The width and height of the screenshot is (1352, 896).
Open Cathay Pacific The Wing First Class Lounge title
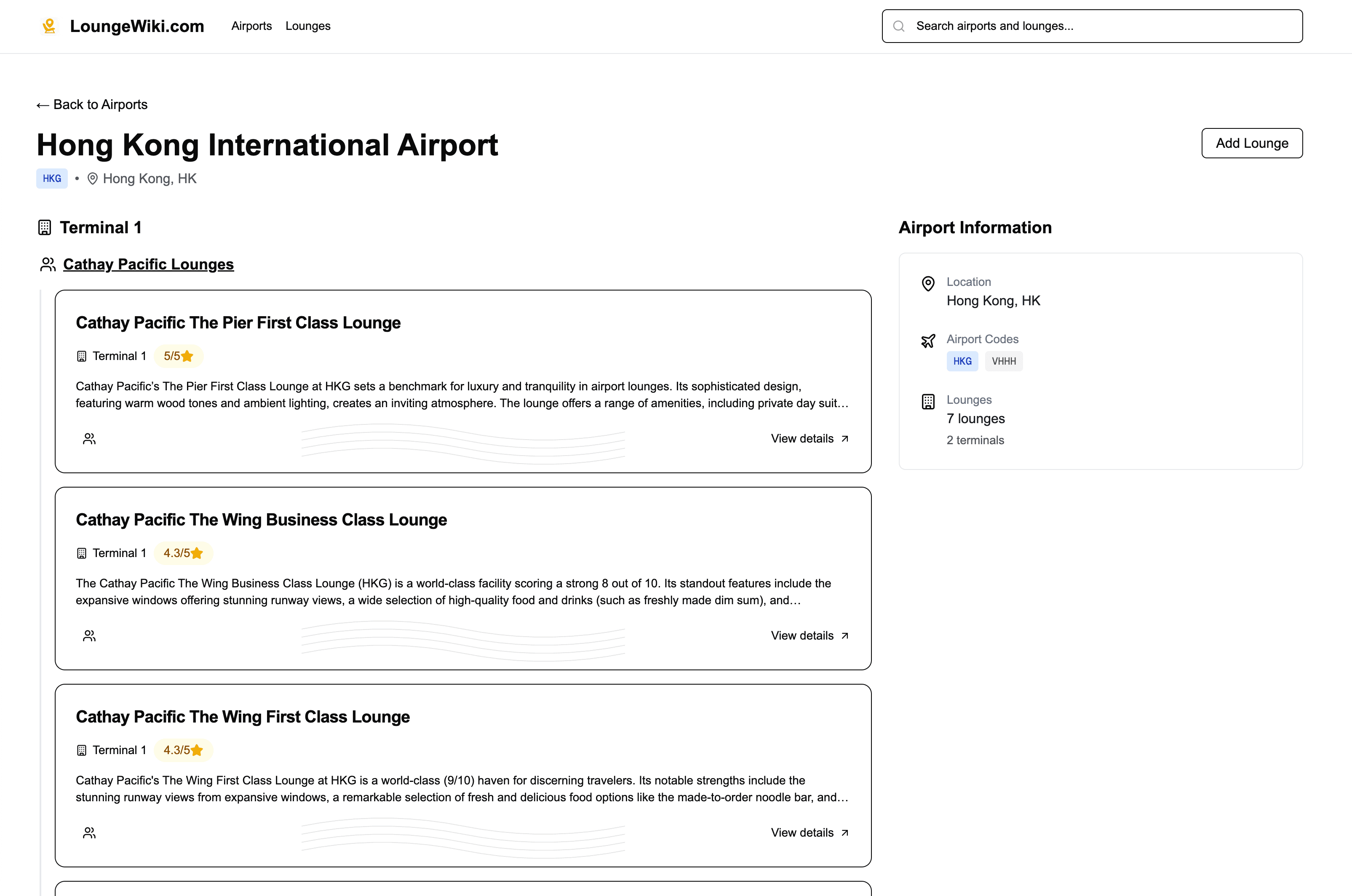pos(243,717)
